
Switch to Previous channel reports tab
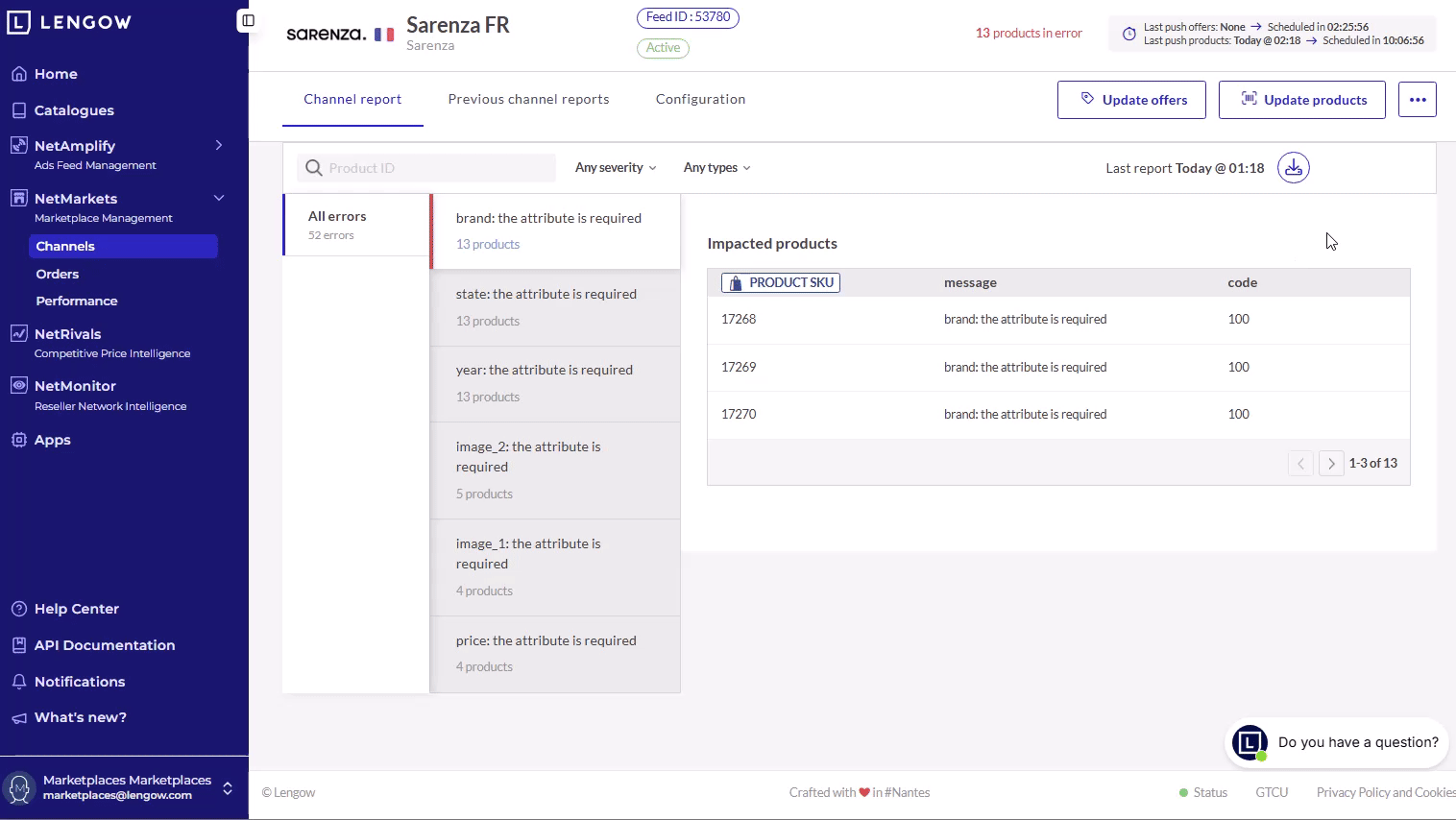pos(528,100)
